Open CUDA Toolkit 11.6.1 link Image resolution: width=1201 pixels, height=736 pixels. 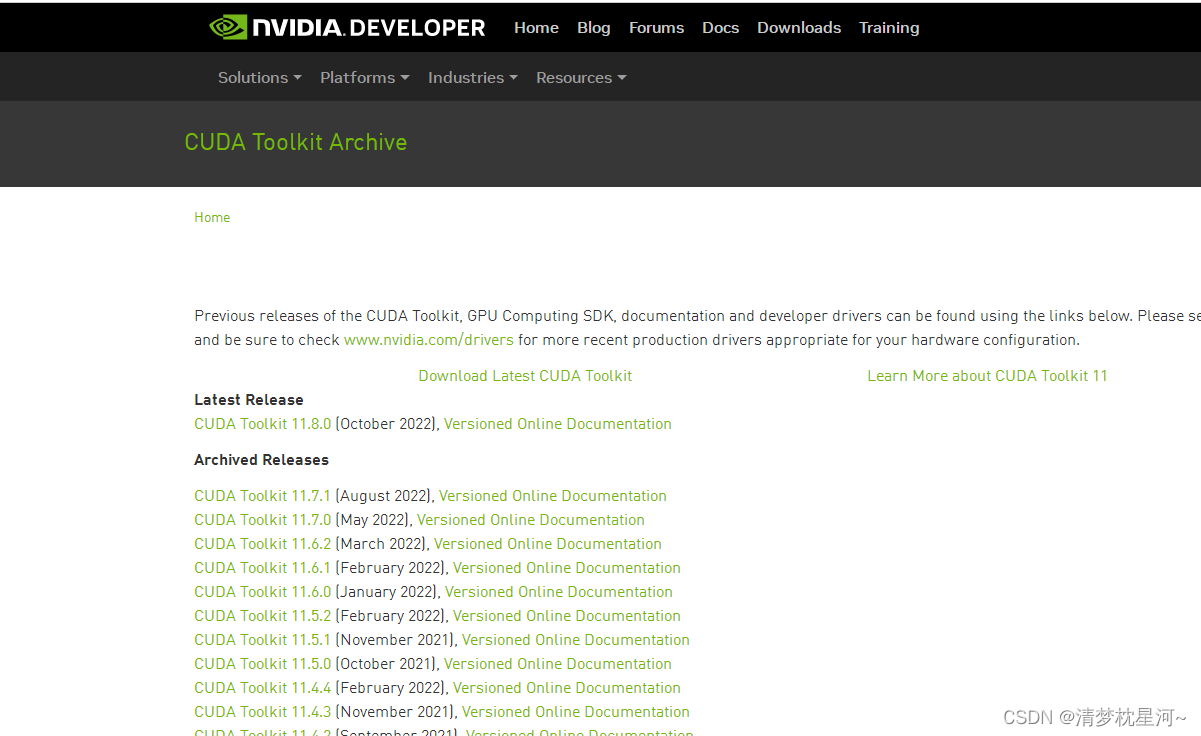tap(262, 568)
